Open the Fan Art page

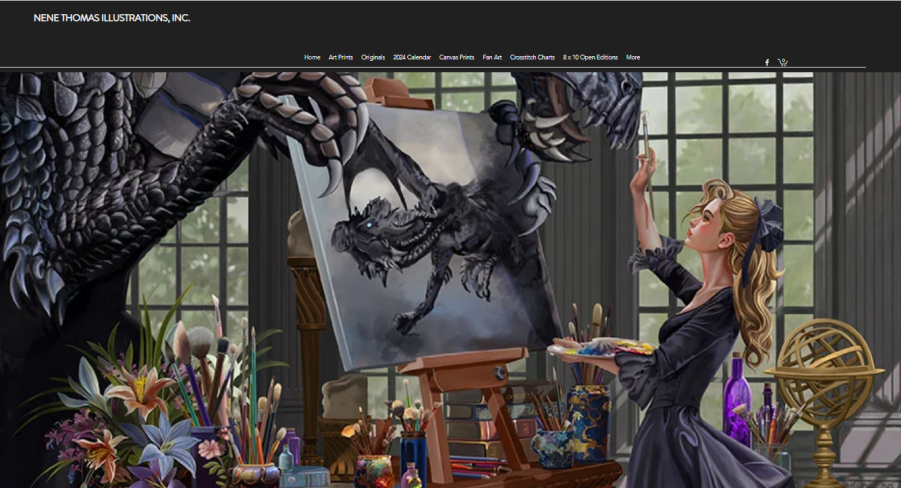coord(492,57)
